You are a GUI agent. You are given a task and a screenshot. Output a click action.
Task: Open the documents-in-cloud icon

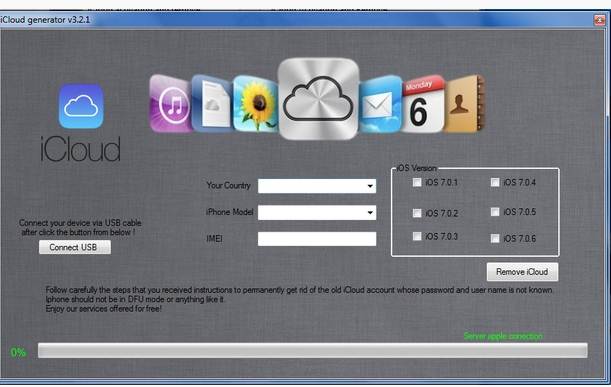coord(212,104)
